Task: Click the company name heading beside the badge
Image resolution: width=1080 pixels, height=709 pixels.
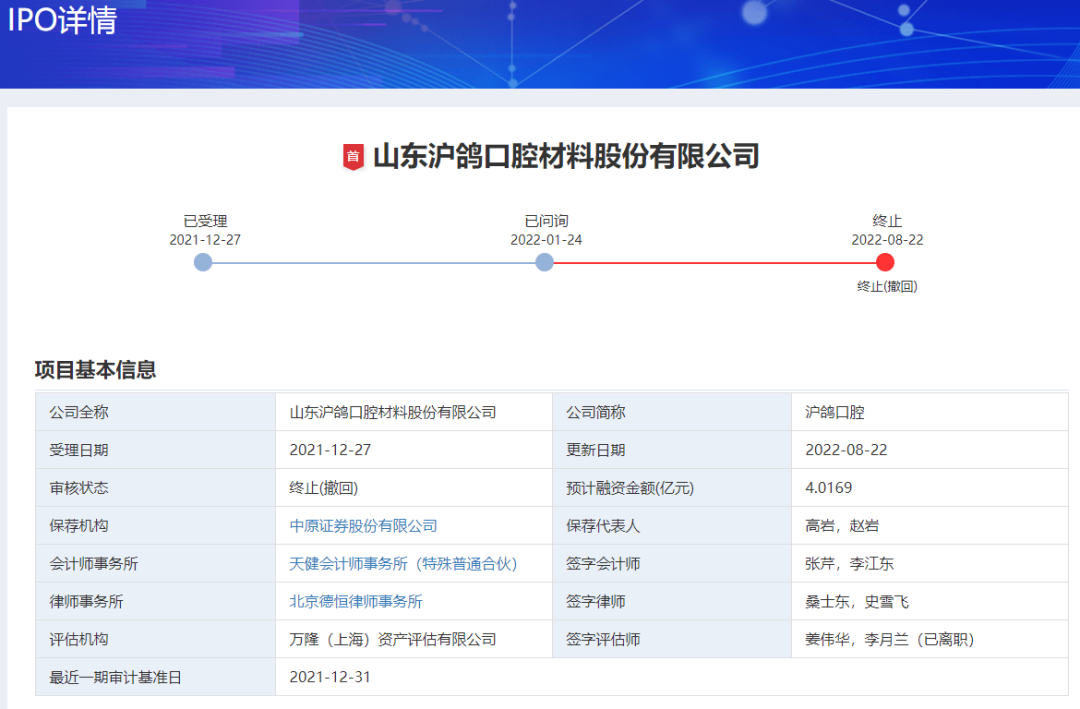Action: (x=566, y=157)
